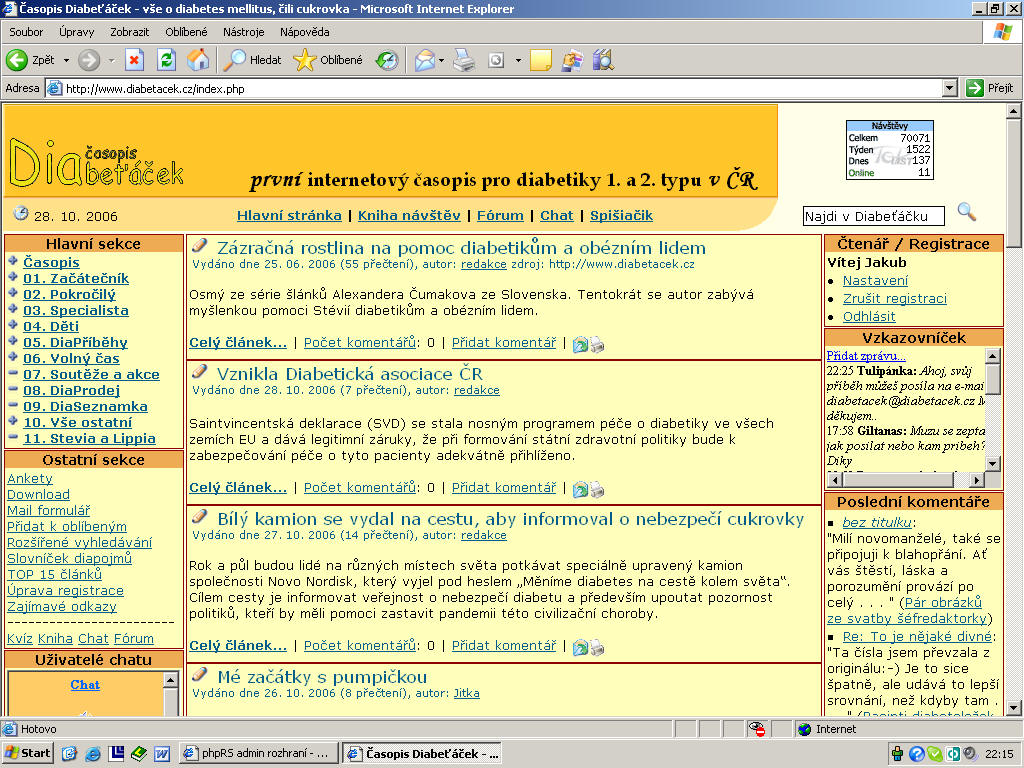Image resolution: width=1024 pixels, height=768 pixels.
Task: Click the Vzkazovníček scroll up arrow
Action: coord(993,356)
